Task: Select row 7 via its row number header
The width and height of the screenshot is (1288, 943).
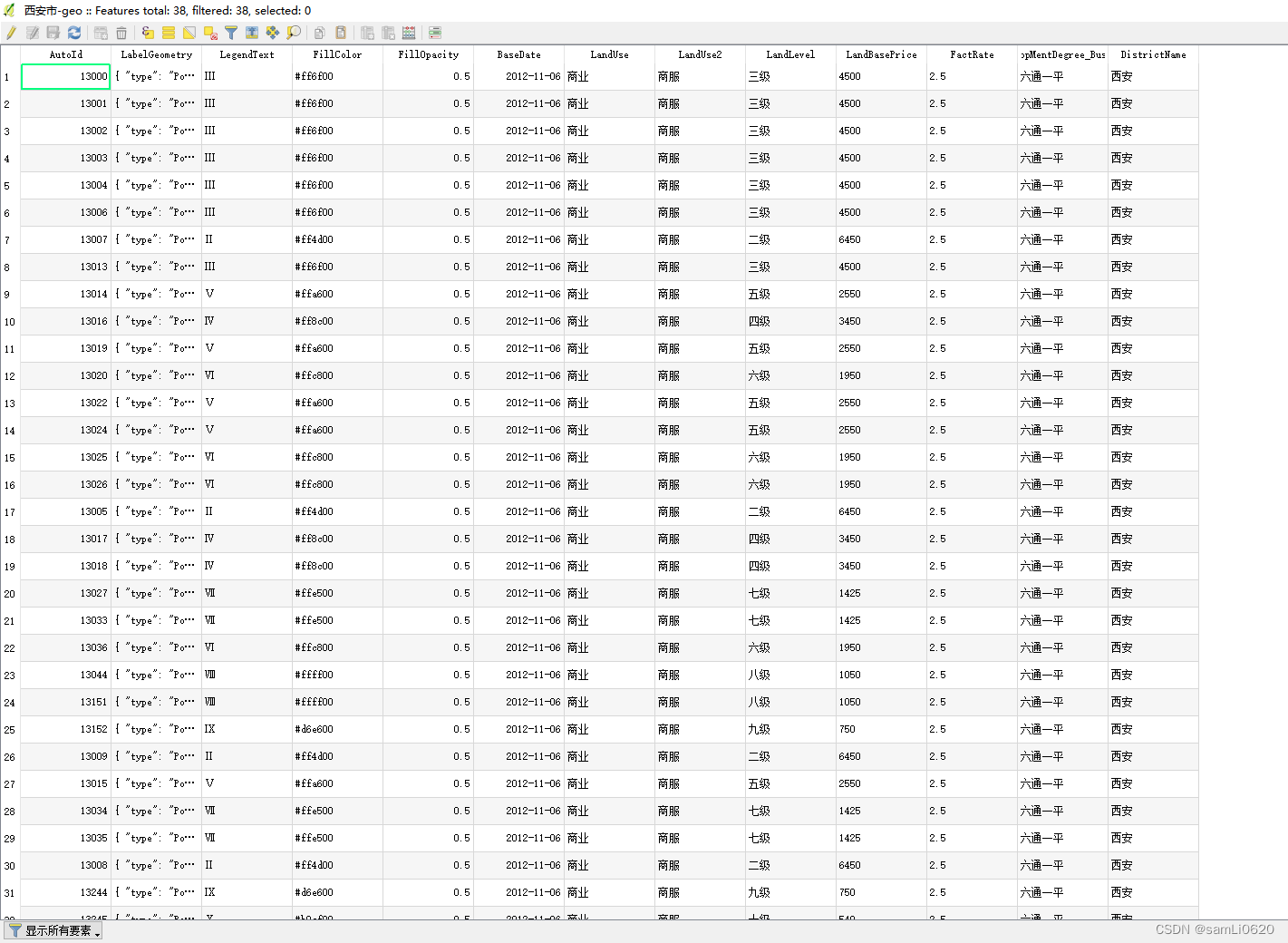Action: tap(10, 240)
